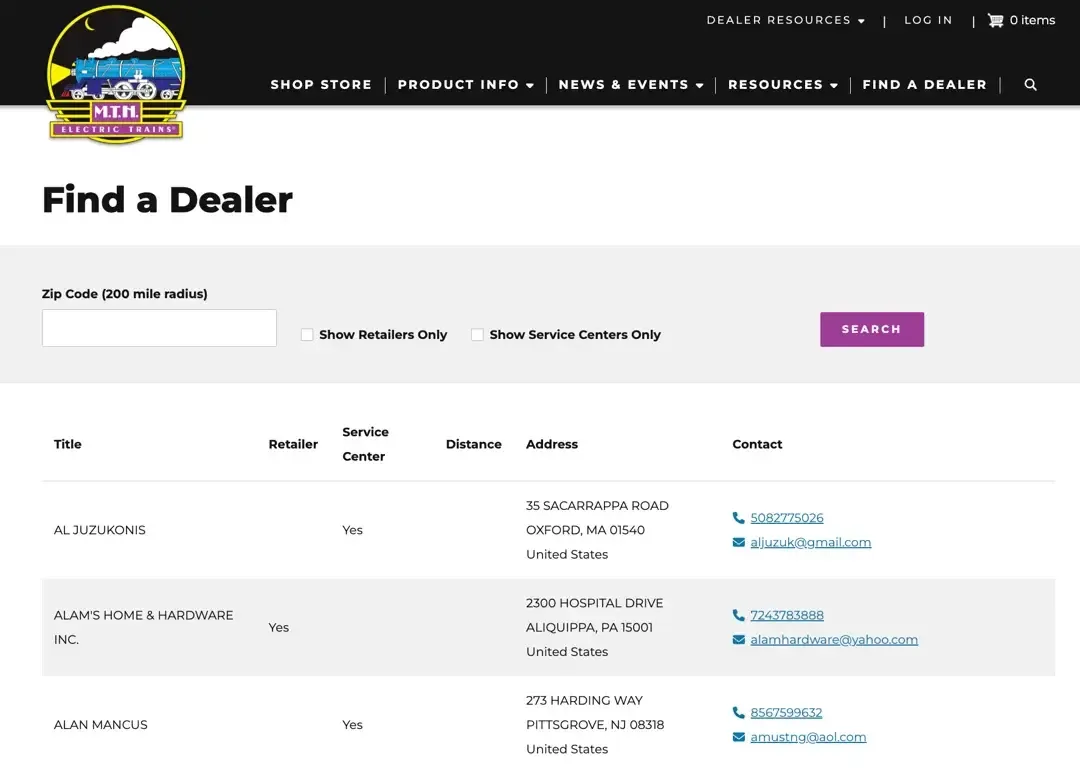Viewport: 1080px width, 768px height.
Task: Expand the News & Events menu
Action: [631, 85]
